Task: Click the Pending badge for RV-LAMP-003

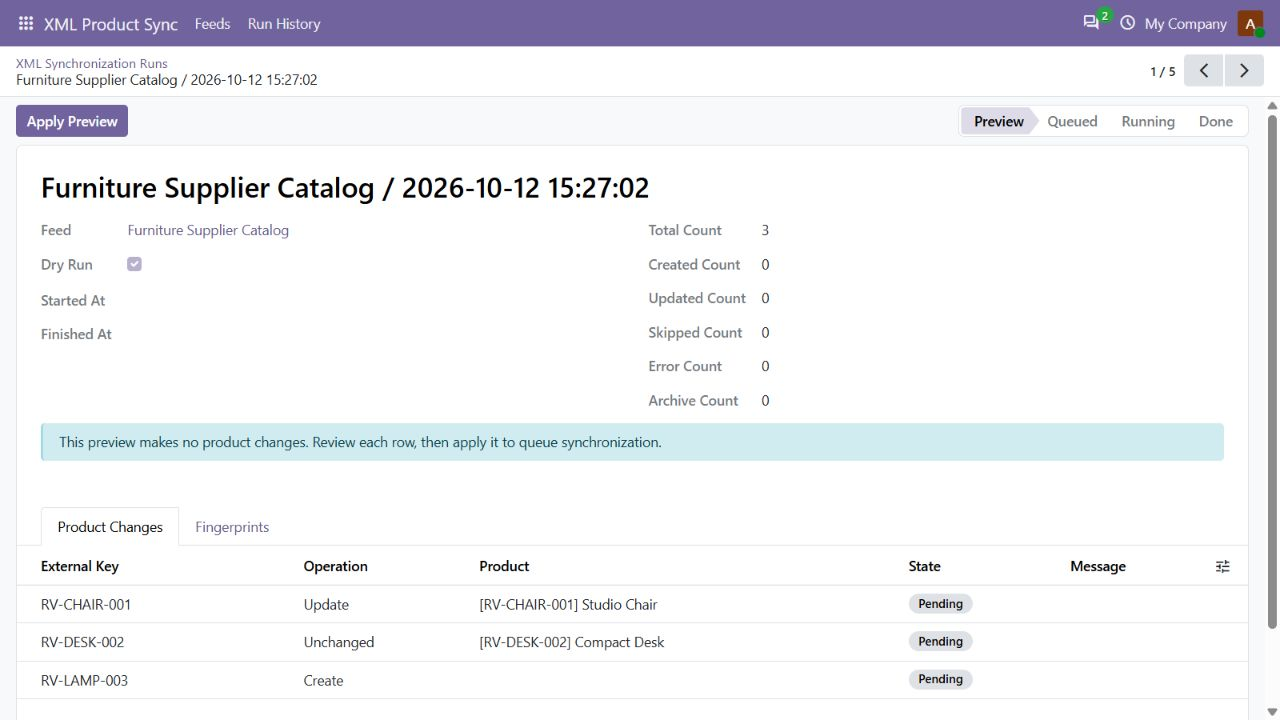Action: click(x=941, y=679)
